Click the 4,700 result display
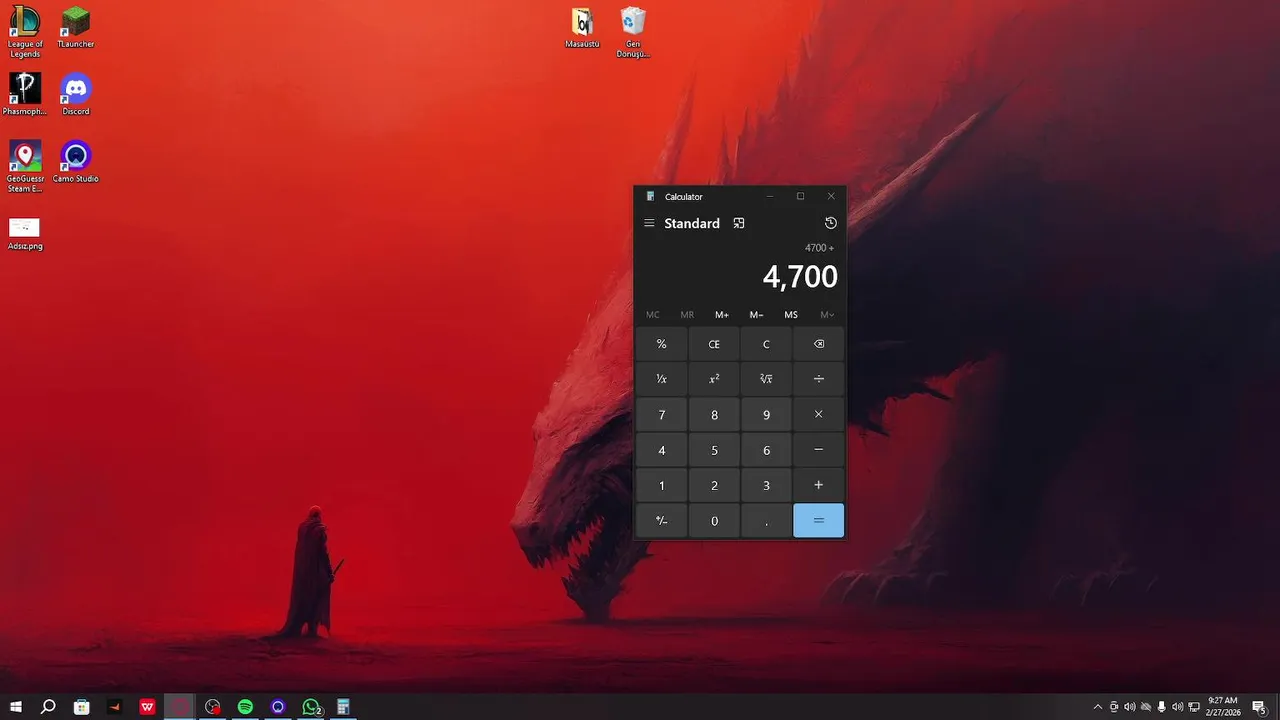 point(800,277)
